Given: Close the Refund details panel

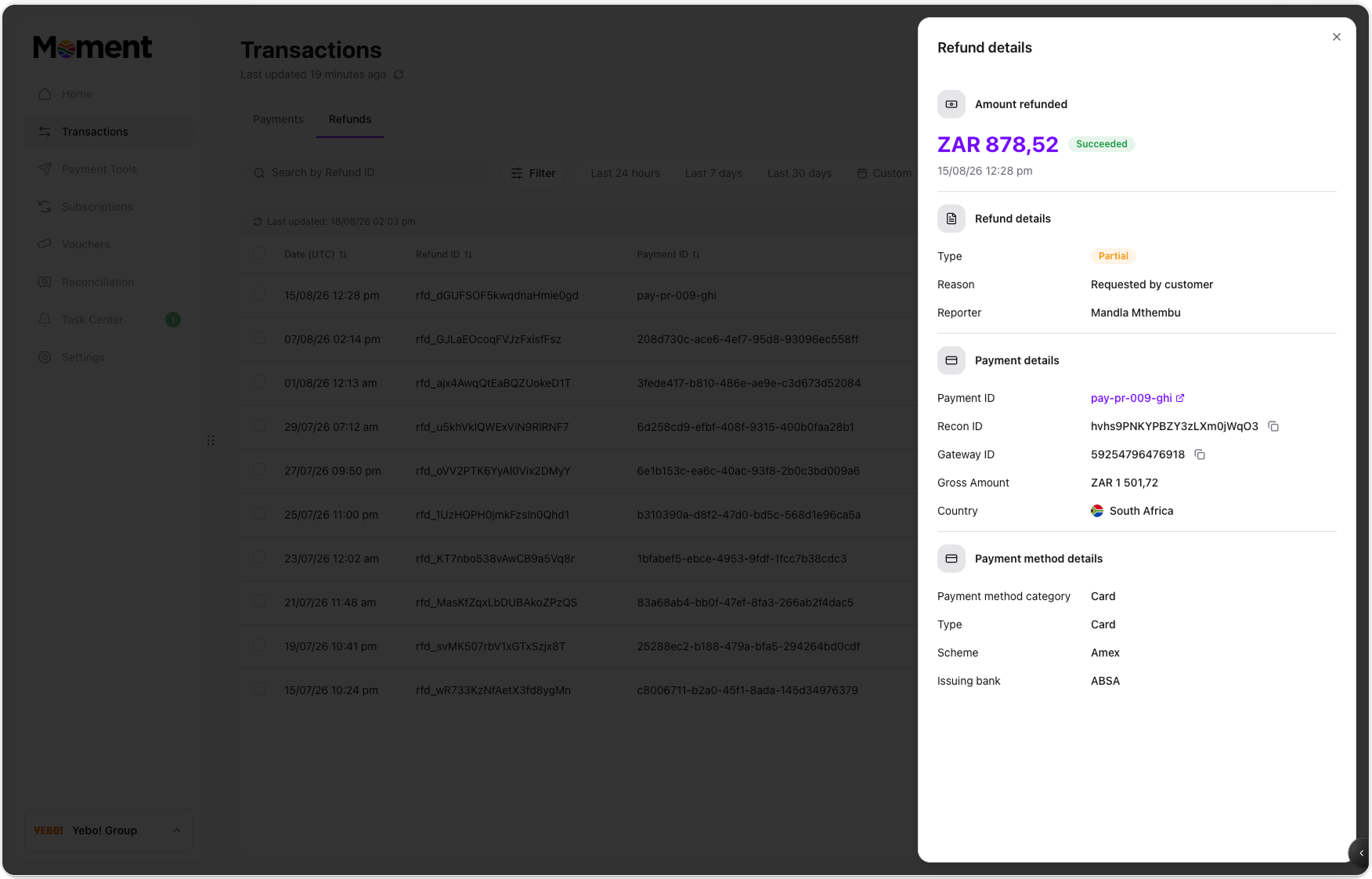Looking at the screenshot, I should tap(1336, 37).
